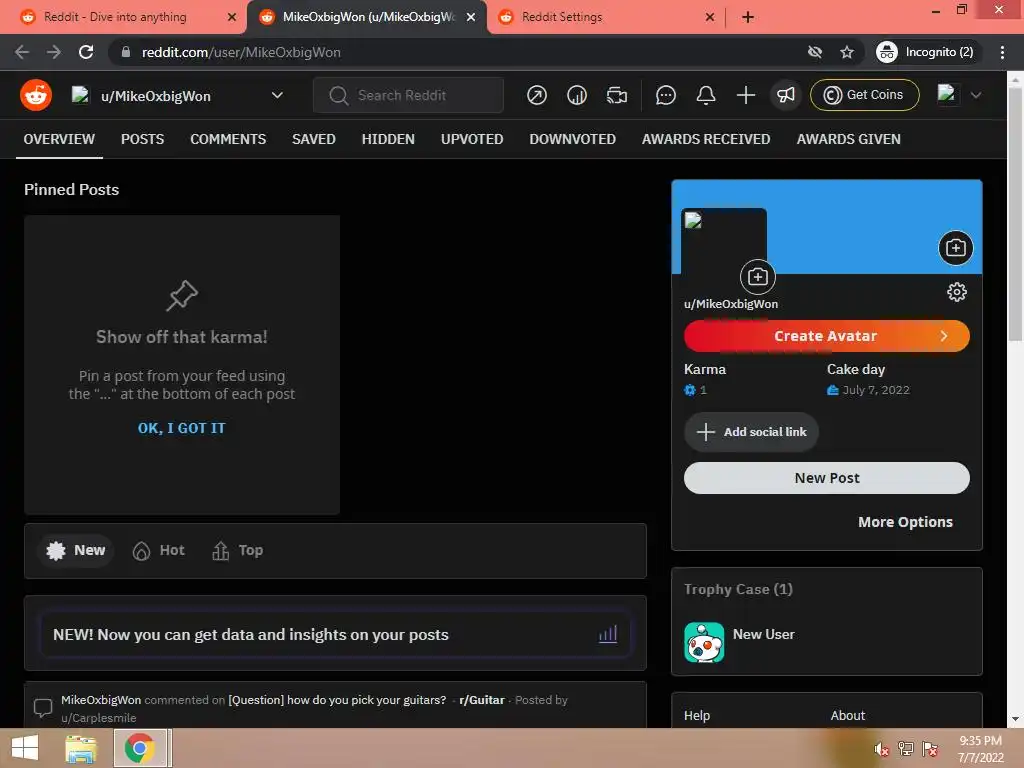Click the data and insights announcement banner

click(335, 634)
